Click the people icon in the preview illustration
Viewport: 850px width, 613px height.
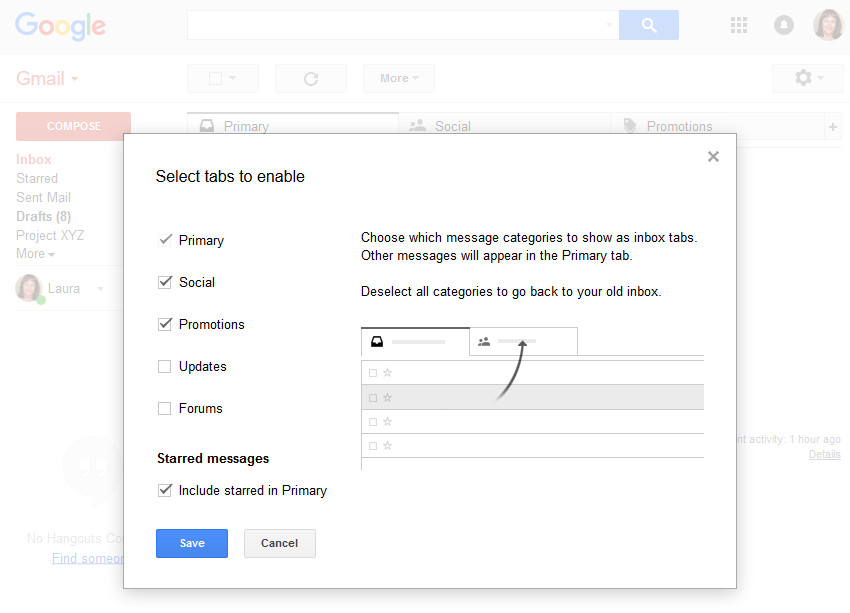point(484,341)
